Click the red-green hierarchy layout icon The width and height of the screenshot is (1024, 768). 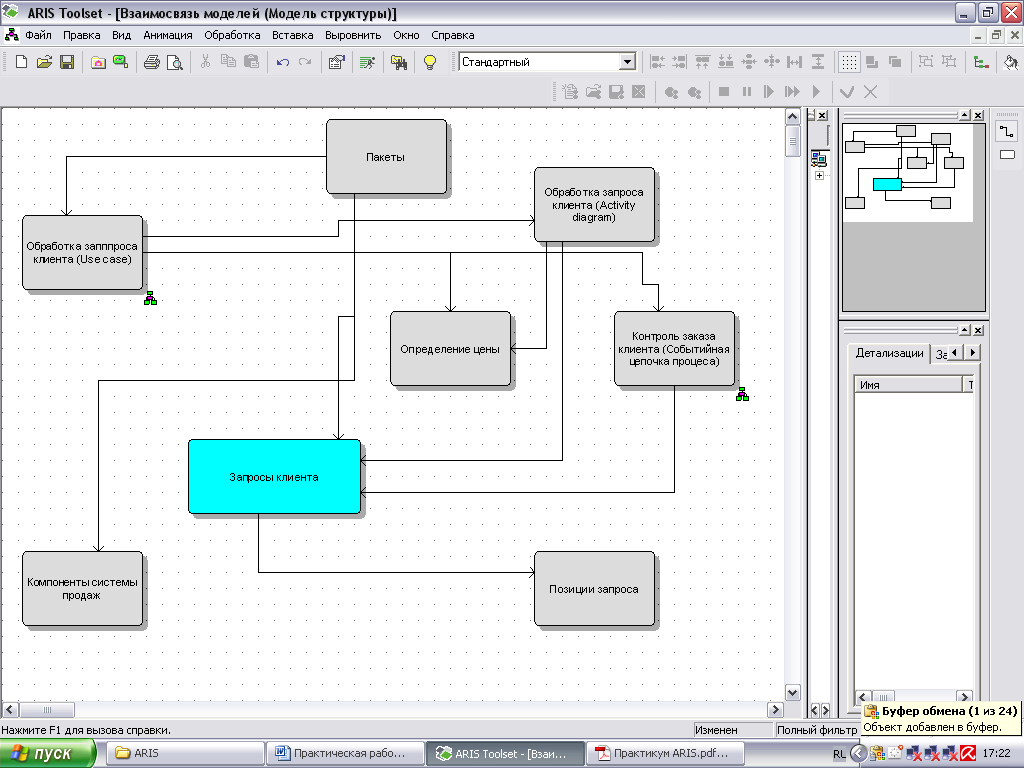point(980,62)
